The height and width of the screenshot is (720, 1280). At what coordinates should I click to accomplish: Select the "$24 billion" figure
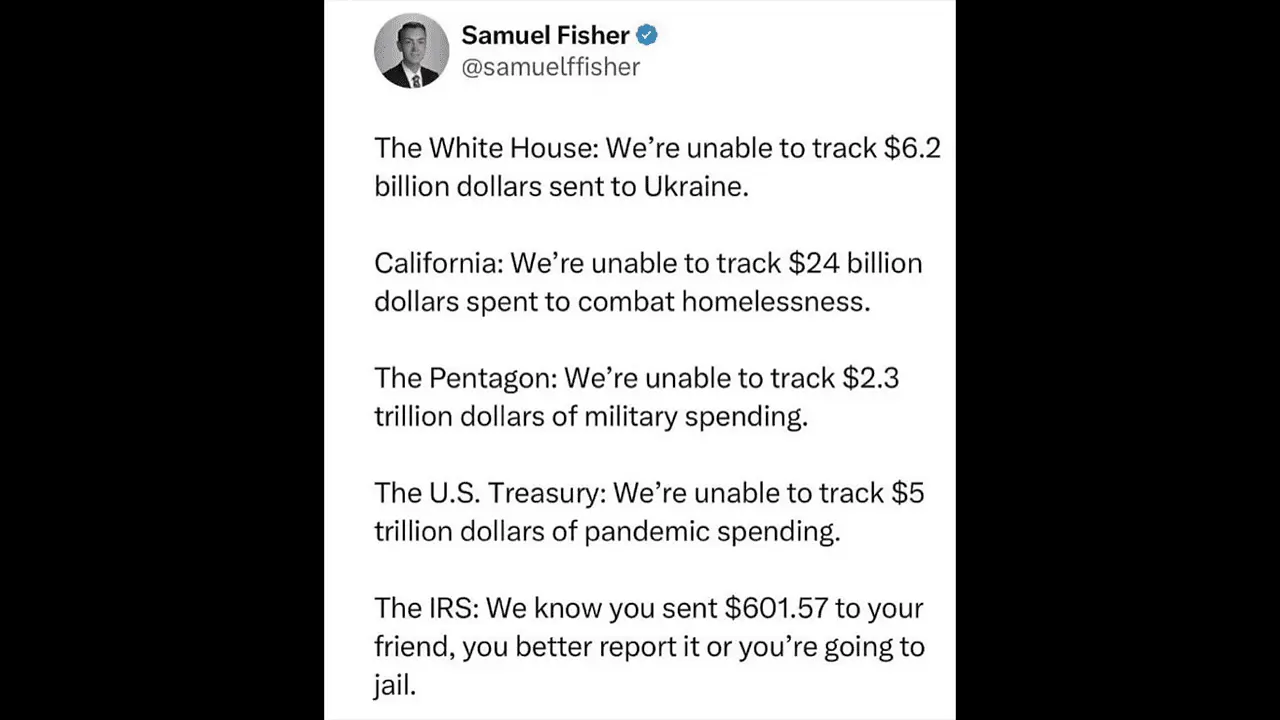tap(855, 263)
